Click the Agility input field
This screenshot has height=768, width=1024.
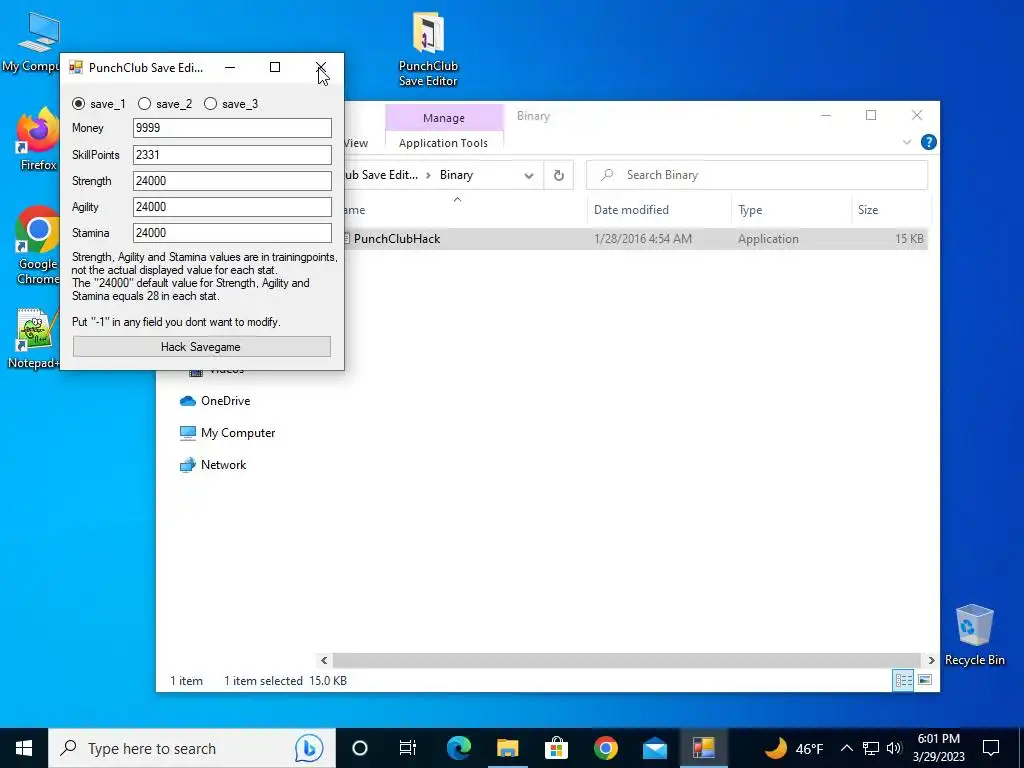(x=232, y=207)
